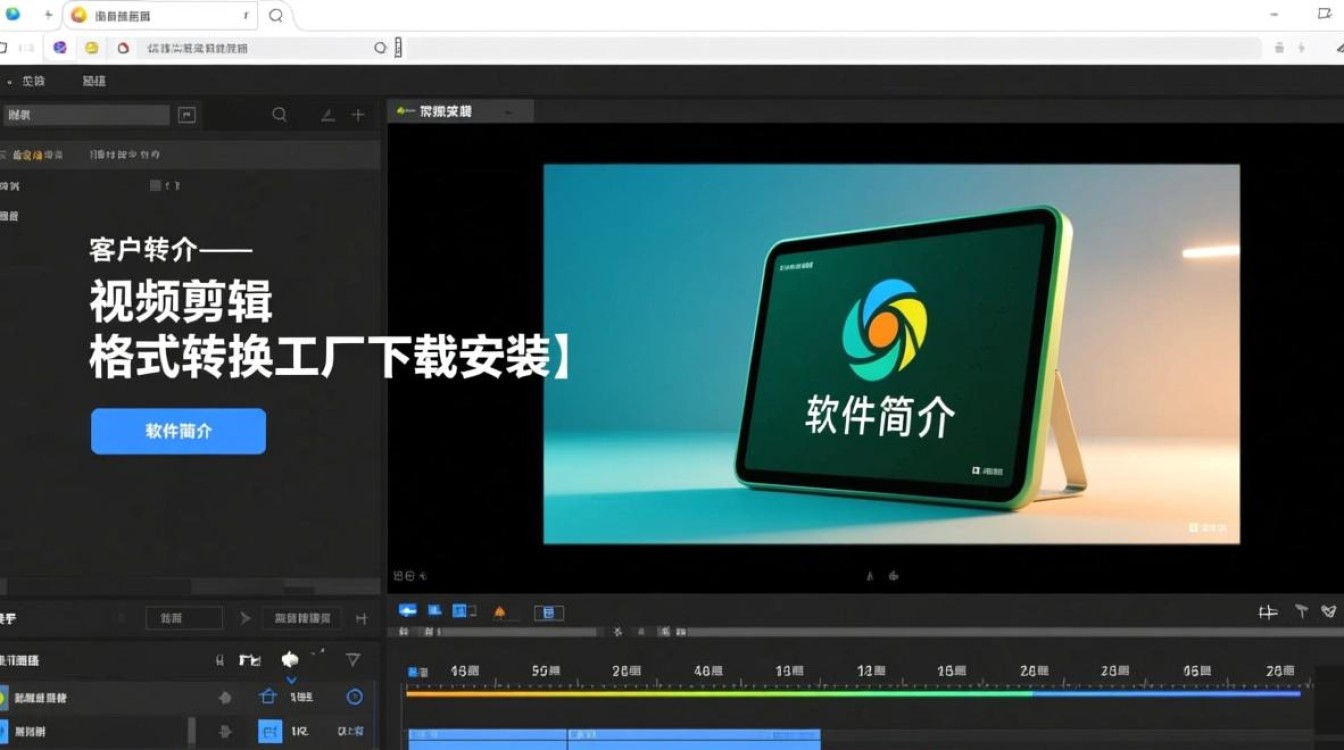Select the split tool in the timeline toolbar
The width and height of the screenshot is (1344, 750).
click(617, 631)
